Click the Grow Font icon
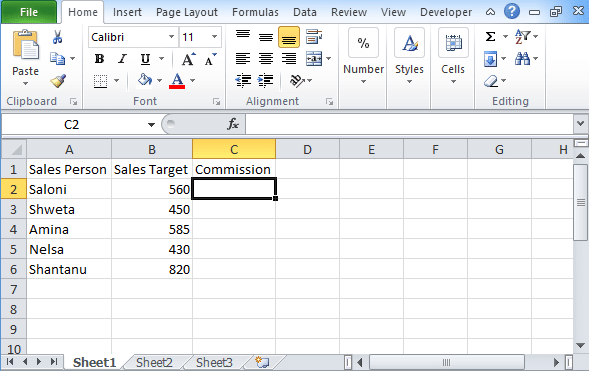This screenshot has height=371, width=589. click(188, 59)
